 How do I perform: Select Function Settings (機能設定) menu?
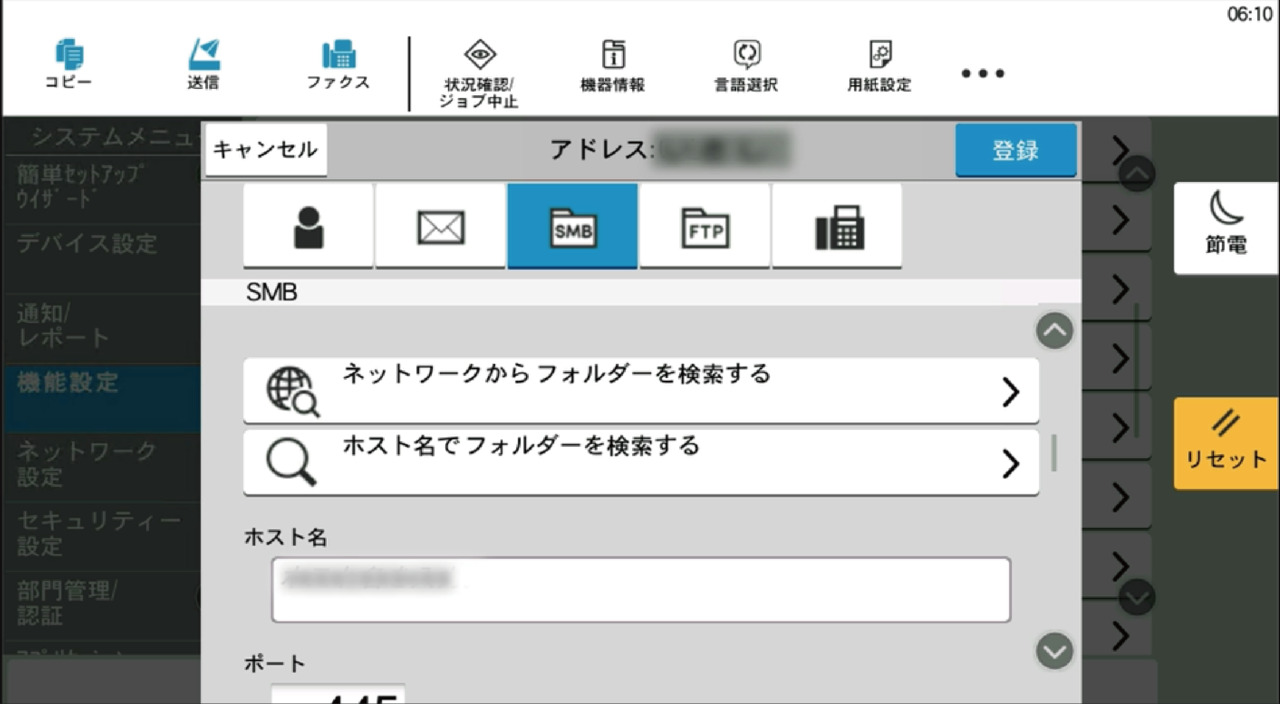[100, 397]
